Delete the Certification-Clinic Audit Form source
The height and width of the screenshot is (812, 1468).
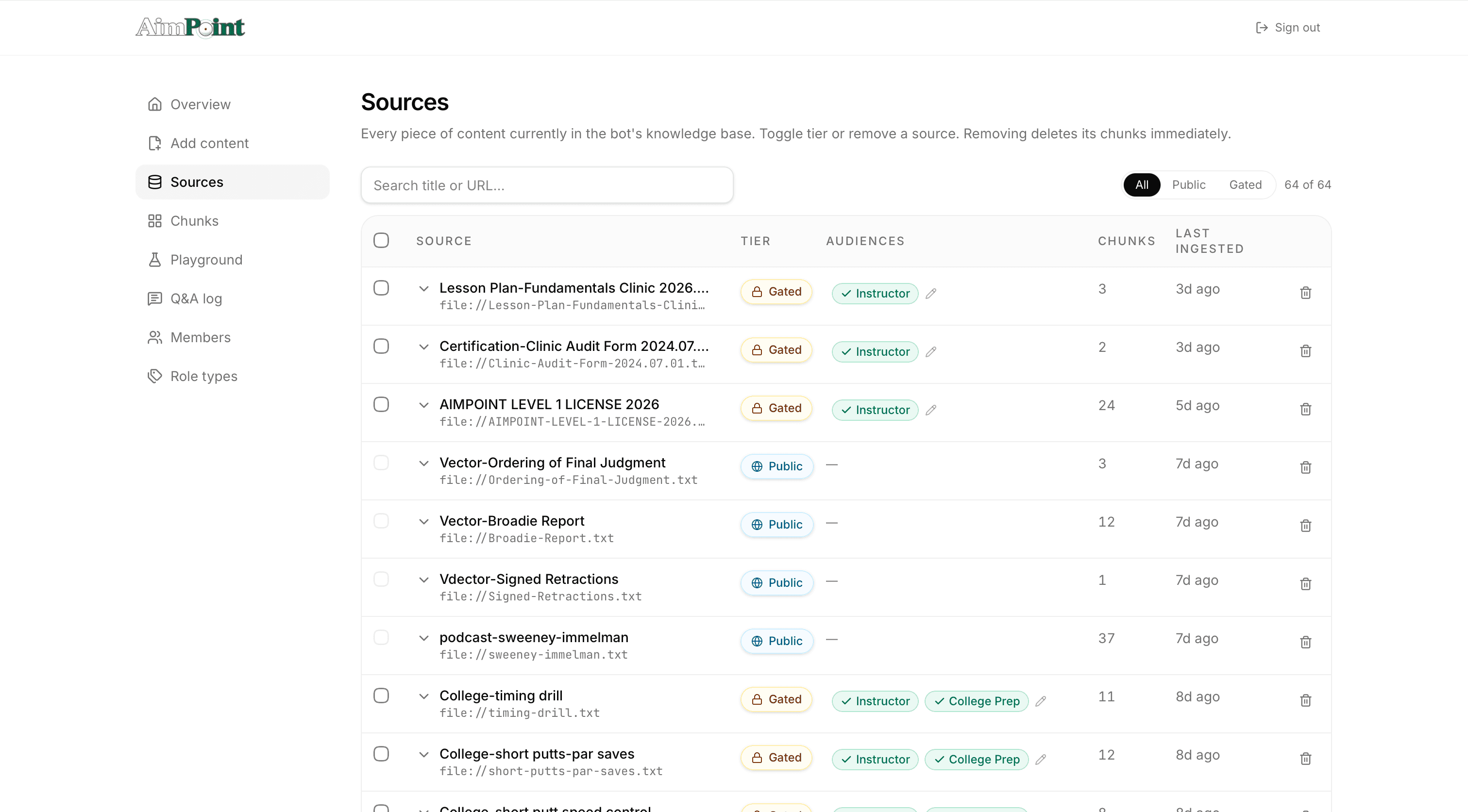point(1306,351)
